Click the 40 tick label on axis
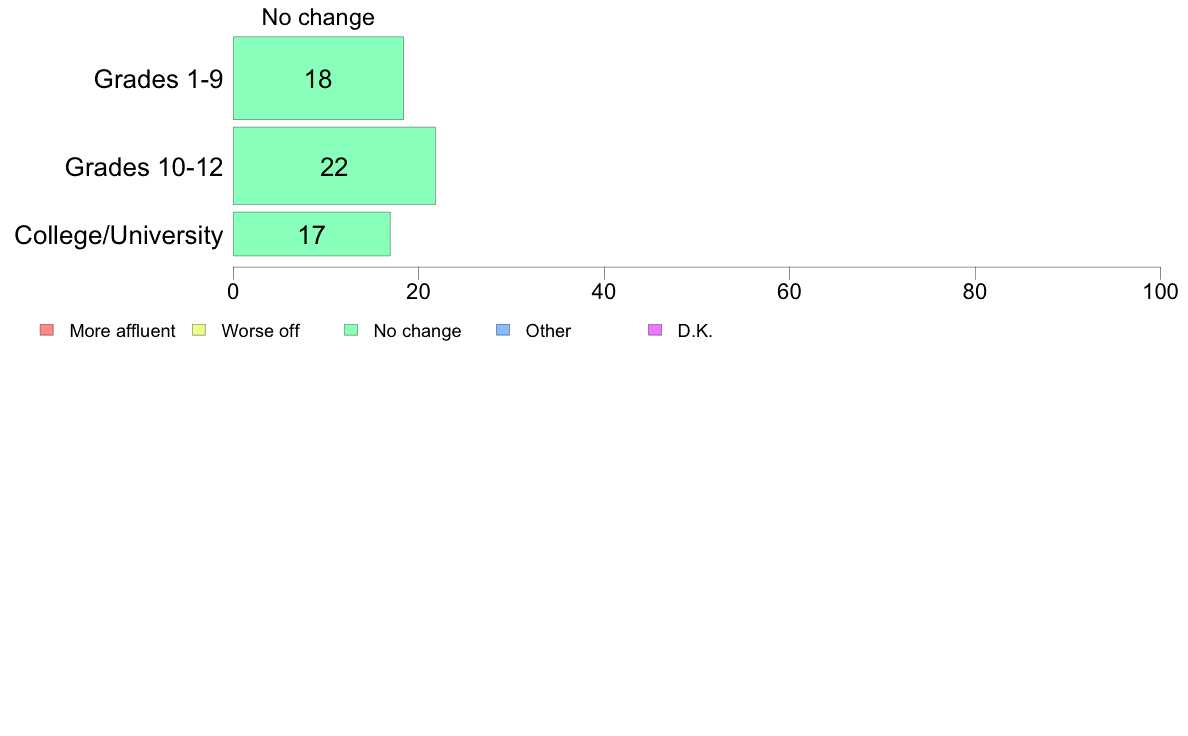1188x736 pixels. (x=604, y=292)
